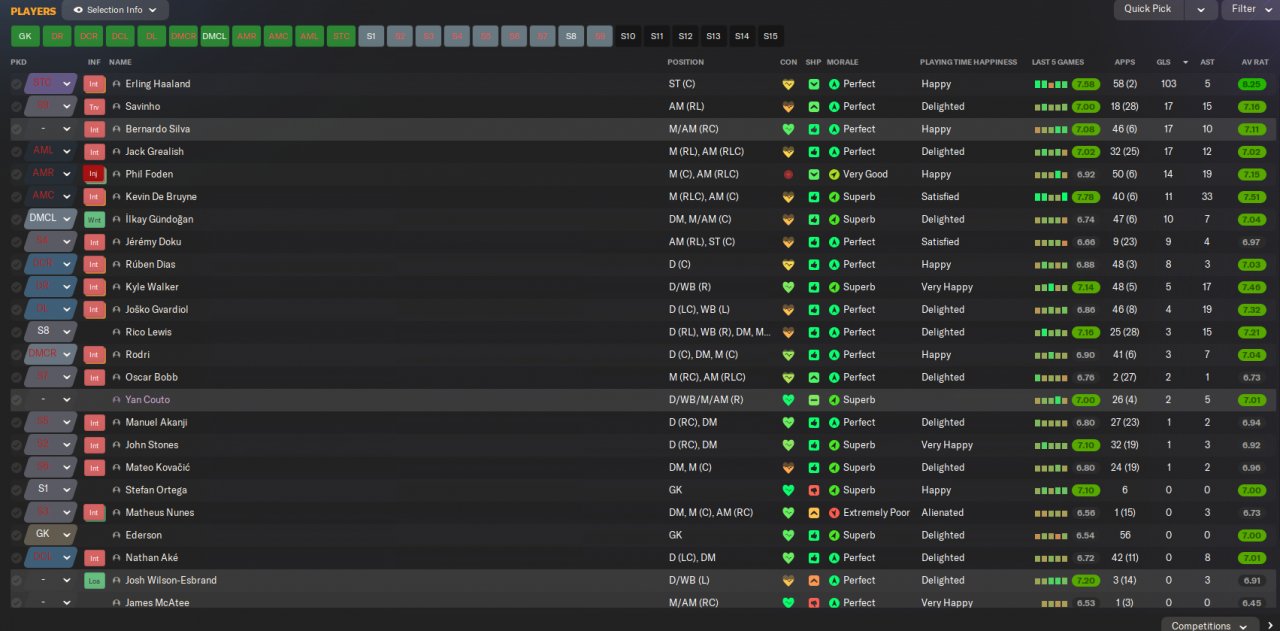Screen dimensions: 1280x631
Task: Select the STC position slot
Action: pyautogui.click(x=341, y=36)
